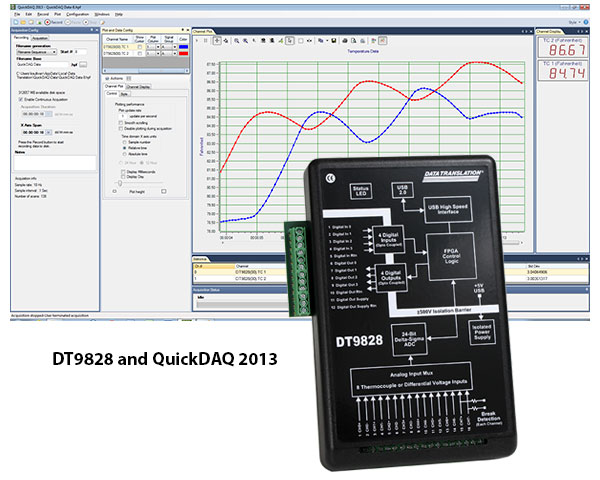Screen dimensions: 600x480
Task: Click the blue color swatch for TC 1
Action: [184, 47]
